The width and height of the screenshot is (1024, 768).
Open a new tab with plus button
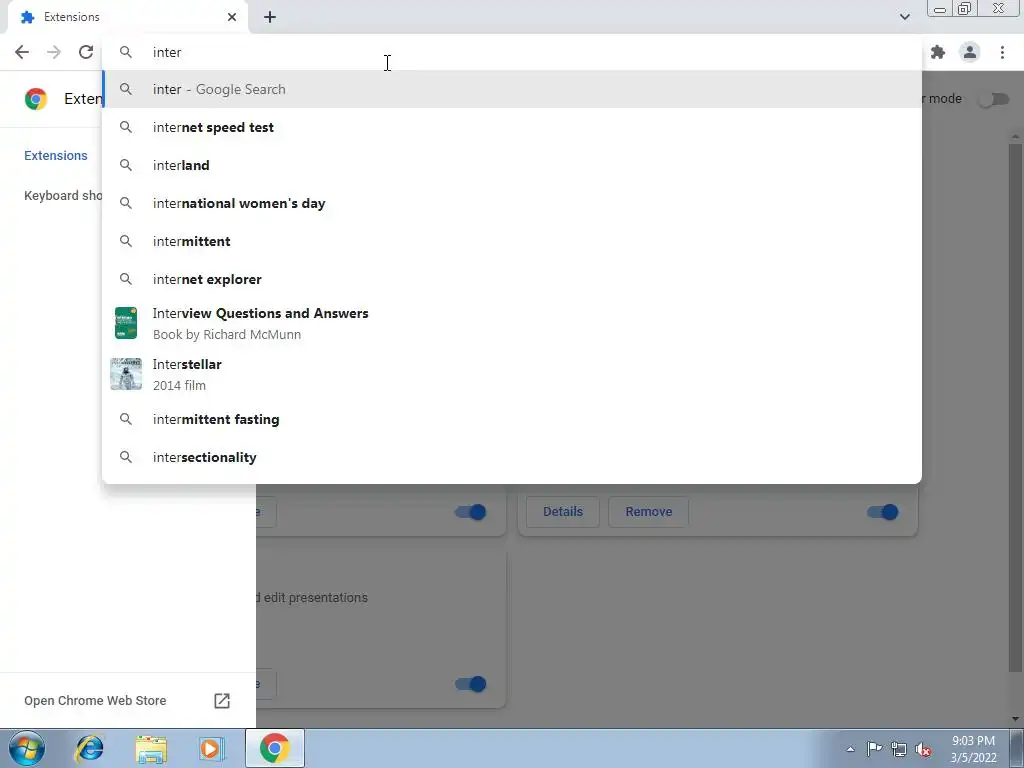tap(270, 17)
